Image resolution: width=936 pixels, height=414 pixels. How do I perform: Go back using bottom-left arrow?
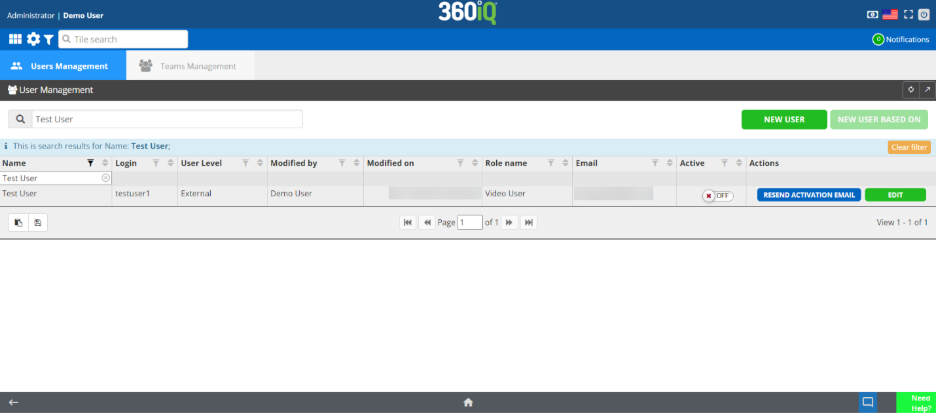pyautogui.click(x=14, y=402)
